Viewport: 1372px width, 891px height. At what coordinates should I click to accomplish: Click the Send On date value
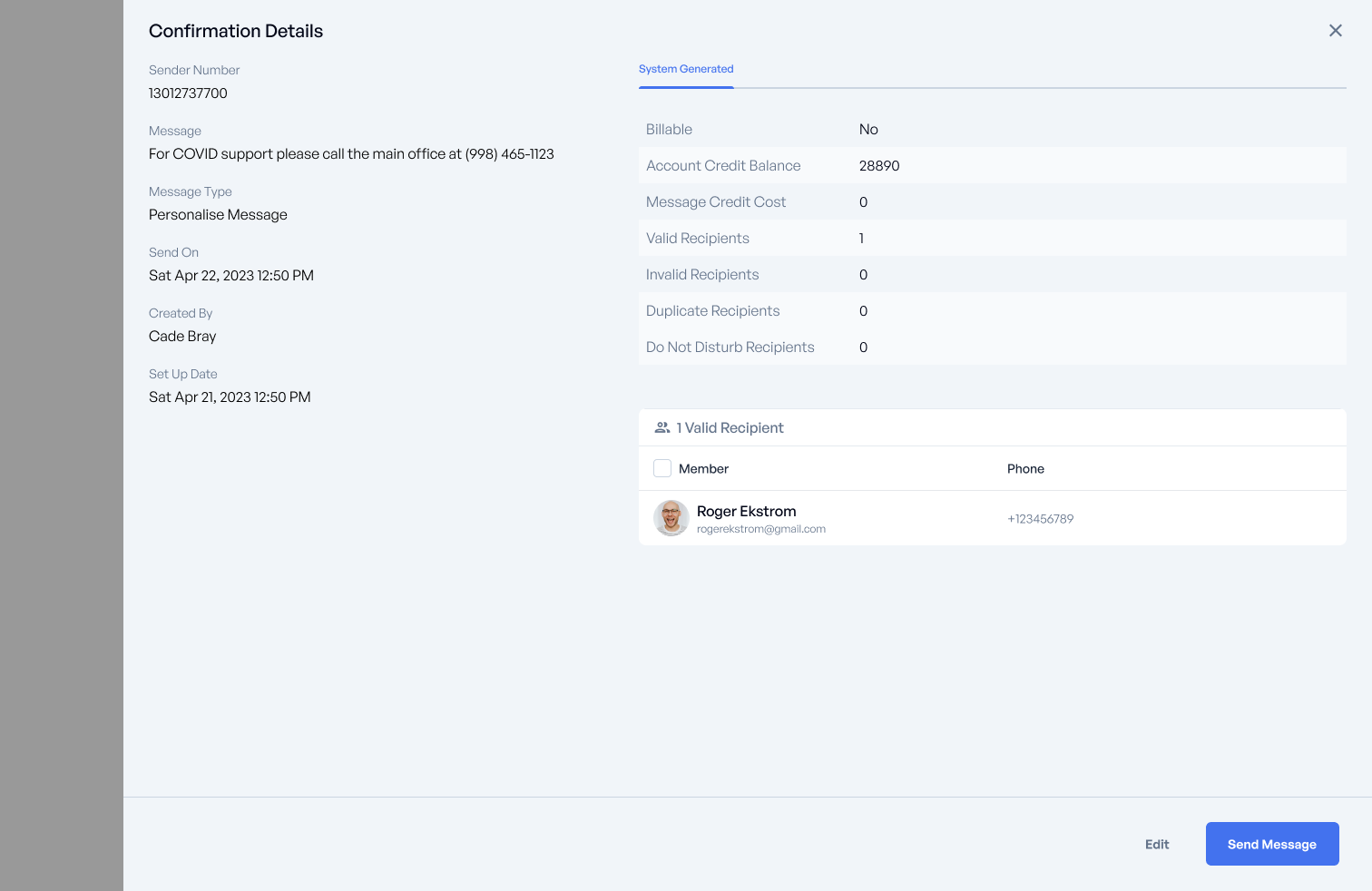click(231, 275)
